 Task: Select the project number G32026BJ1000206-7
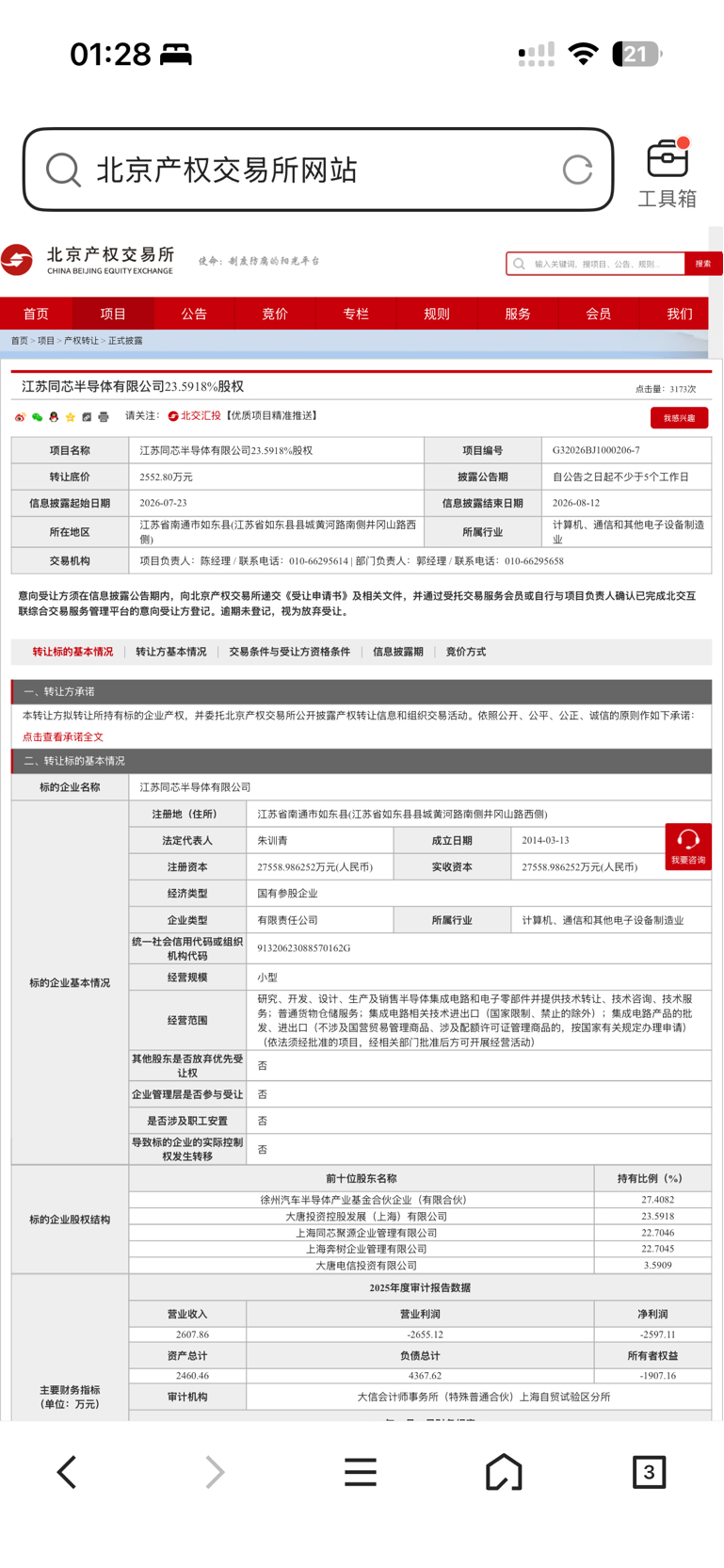click(596, 450)
